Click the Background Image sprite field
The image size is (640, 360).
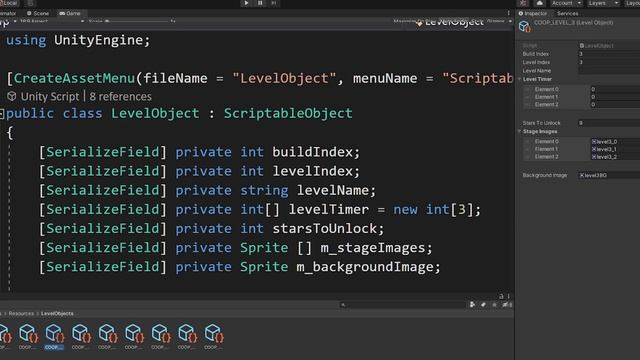tap(610, 175)
